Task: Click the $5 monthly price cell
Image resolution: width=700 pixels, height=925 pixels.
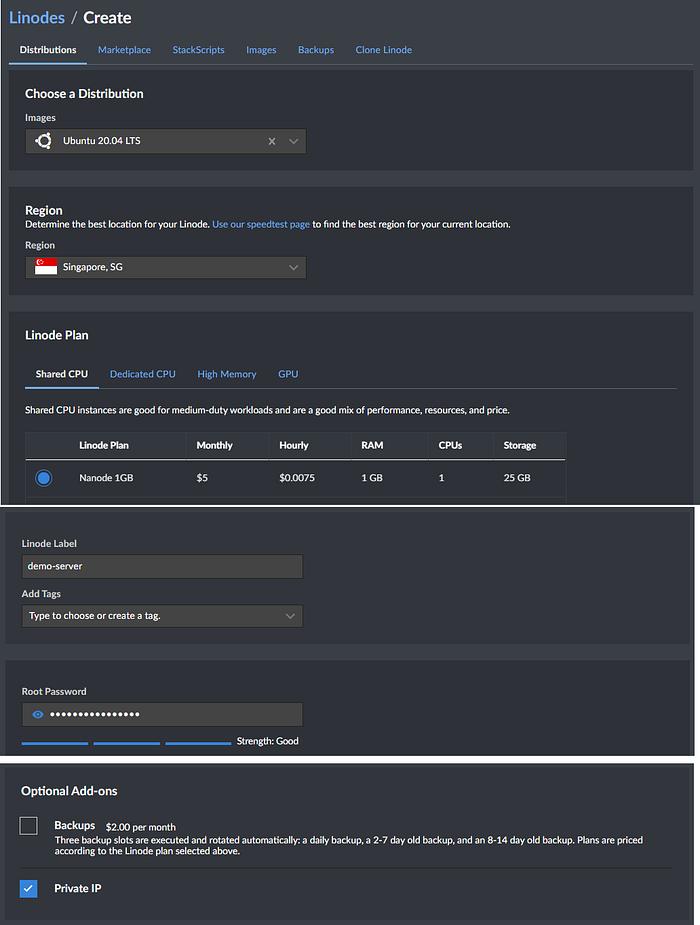Action: tap(202, 478)
